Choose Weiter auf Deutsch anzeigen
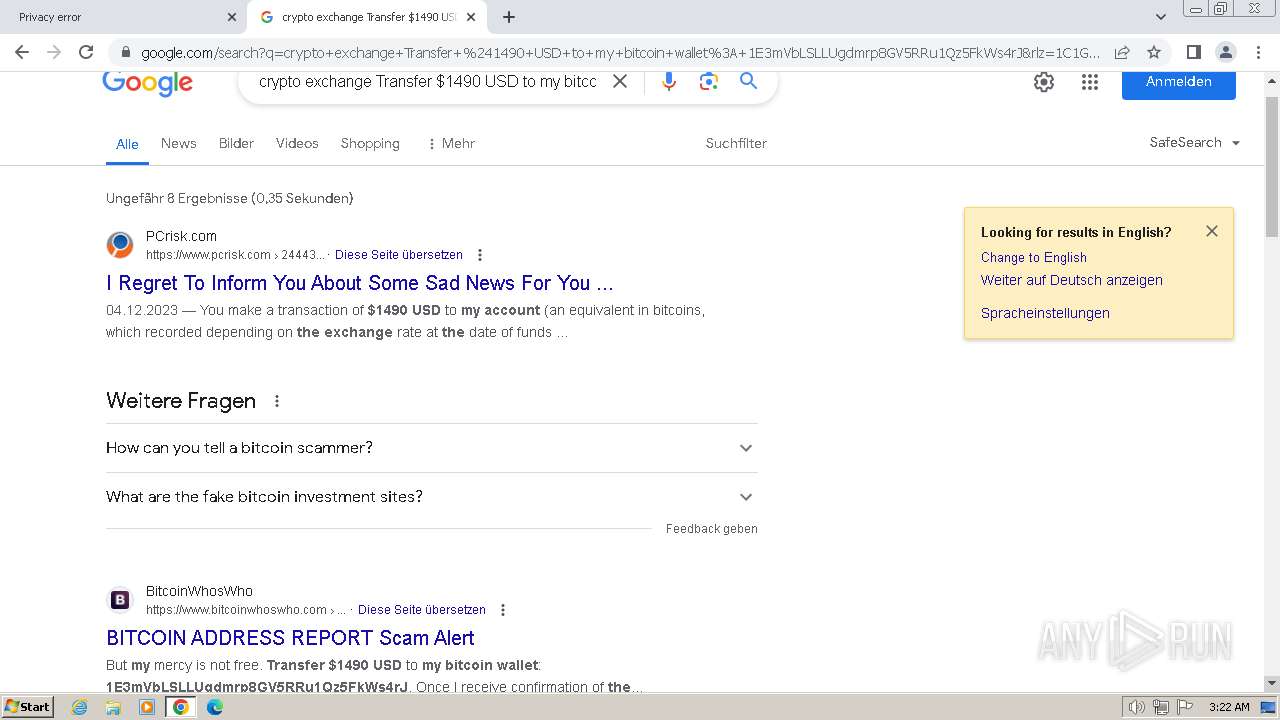 (x=1072, y=280)
